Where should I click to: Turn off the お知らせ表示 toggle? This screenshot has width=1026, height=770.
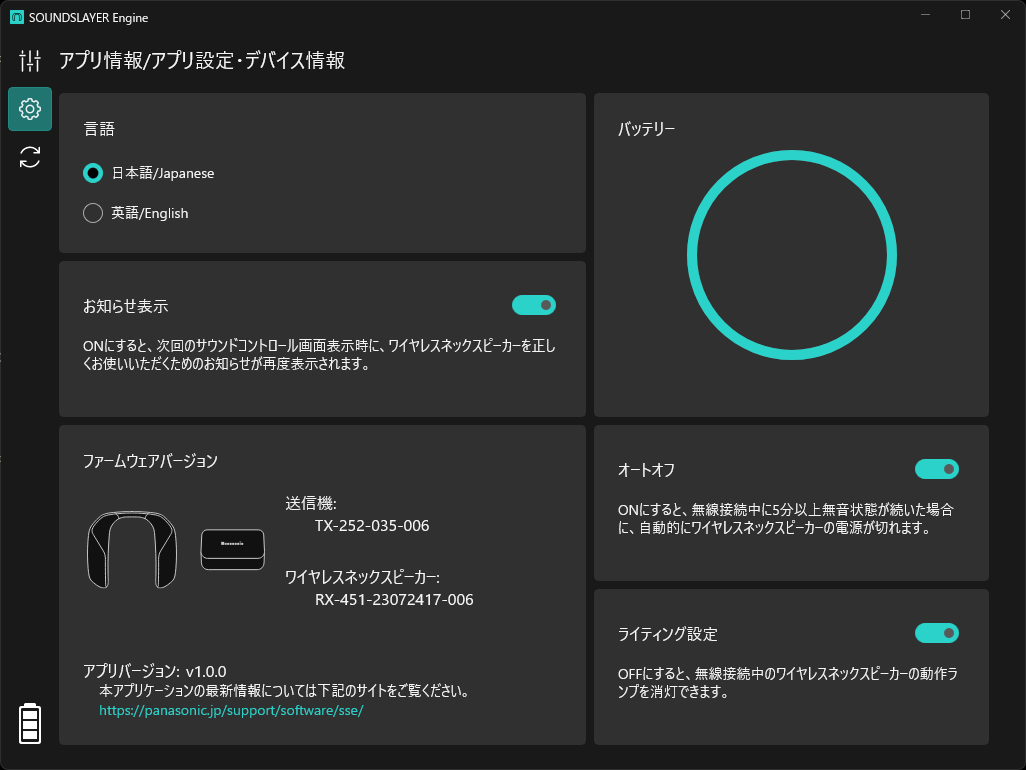534,305
